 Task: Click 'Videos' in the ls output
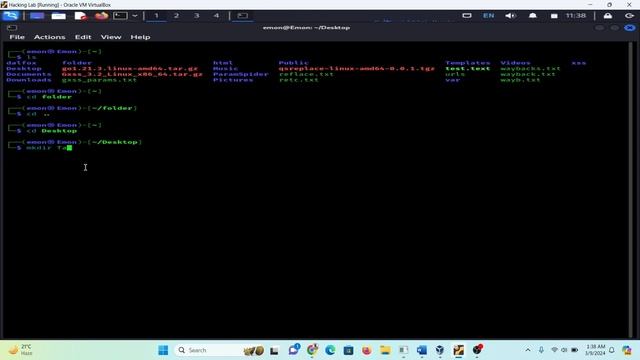pos(515,63)
